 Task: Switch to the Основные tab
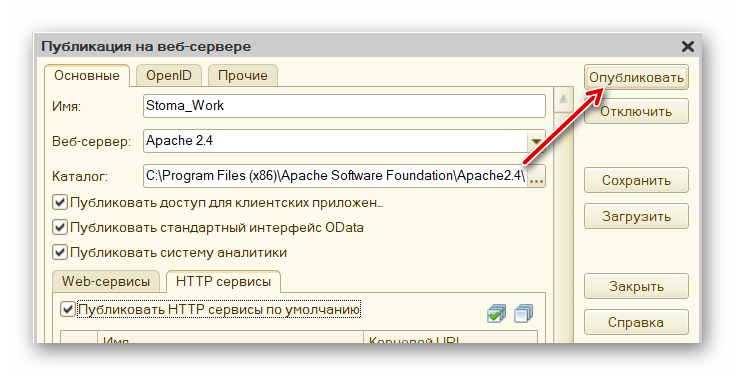pyautogui.click(x=87, y=76)
